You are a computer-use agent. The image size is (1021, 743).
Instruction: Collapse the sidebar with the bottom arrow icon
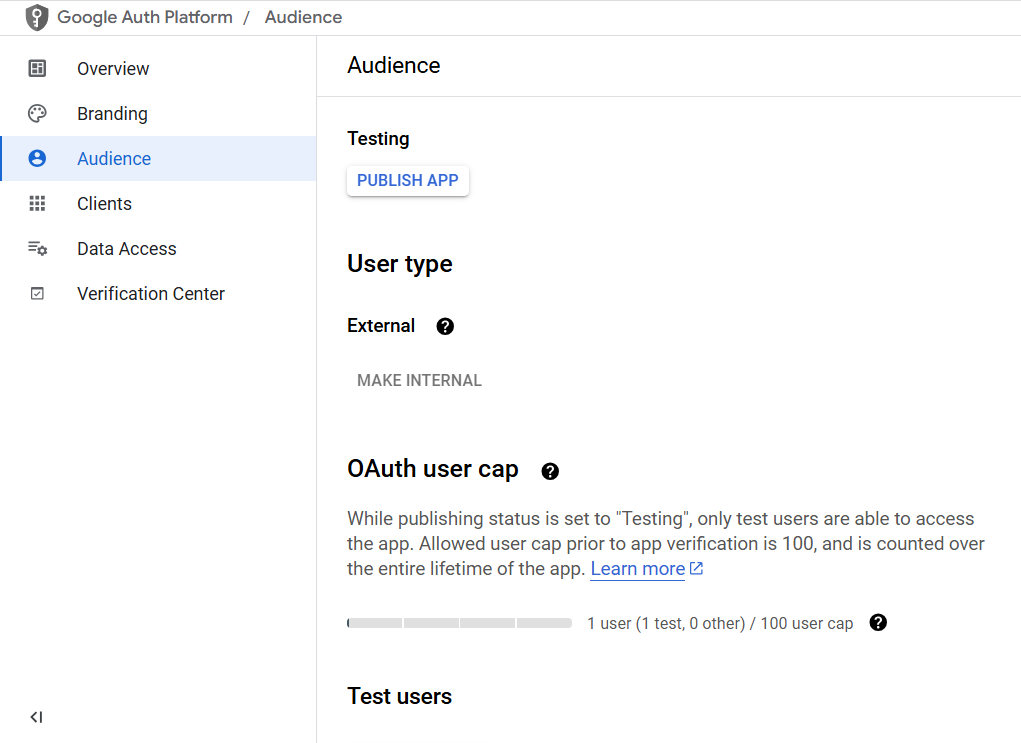pos(37,717)
